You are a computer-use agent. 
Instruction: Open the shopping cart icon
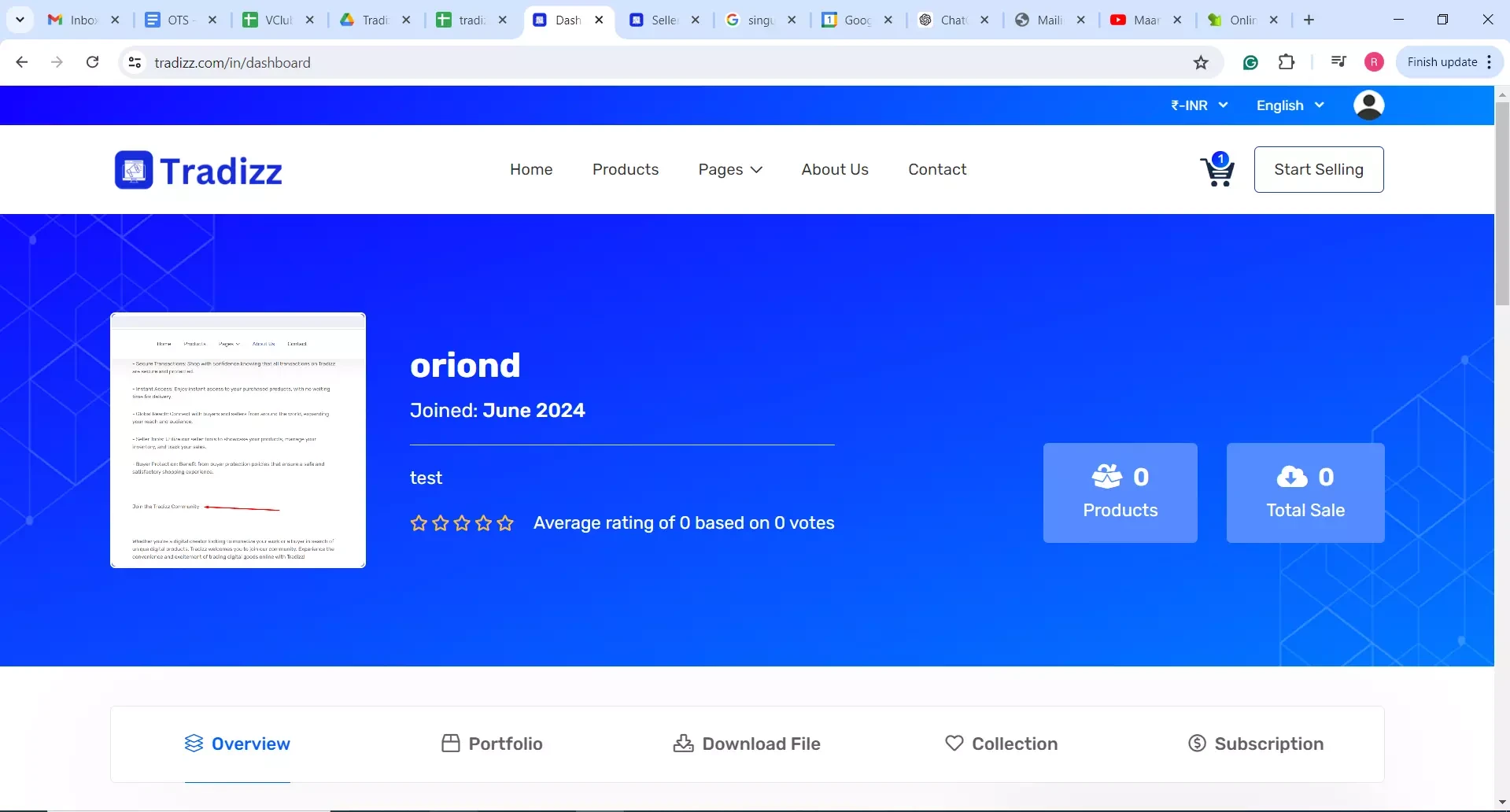[1216, 171]
